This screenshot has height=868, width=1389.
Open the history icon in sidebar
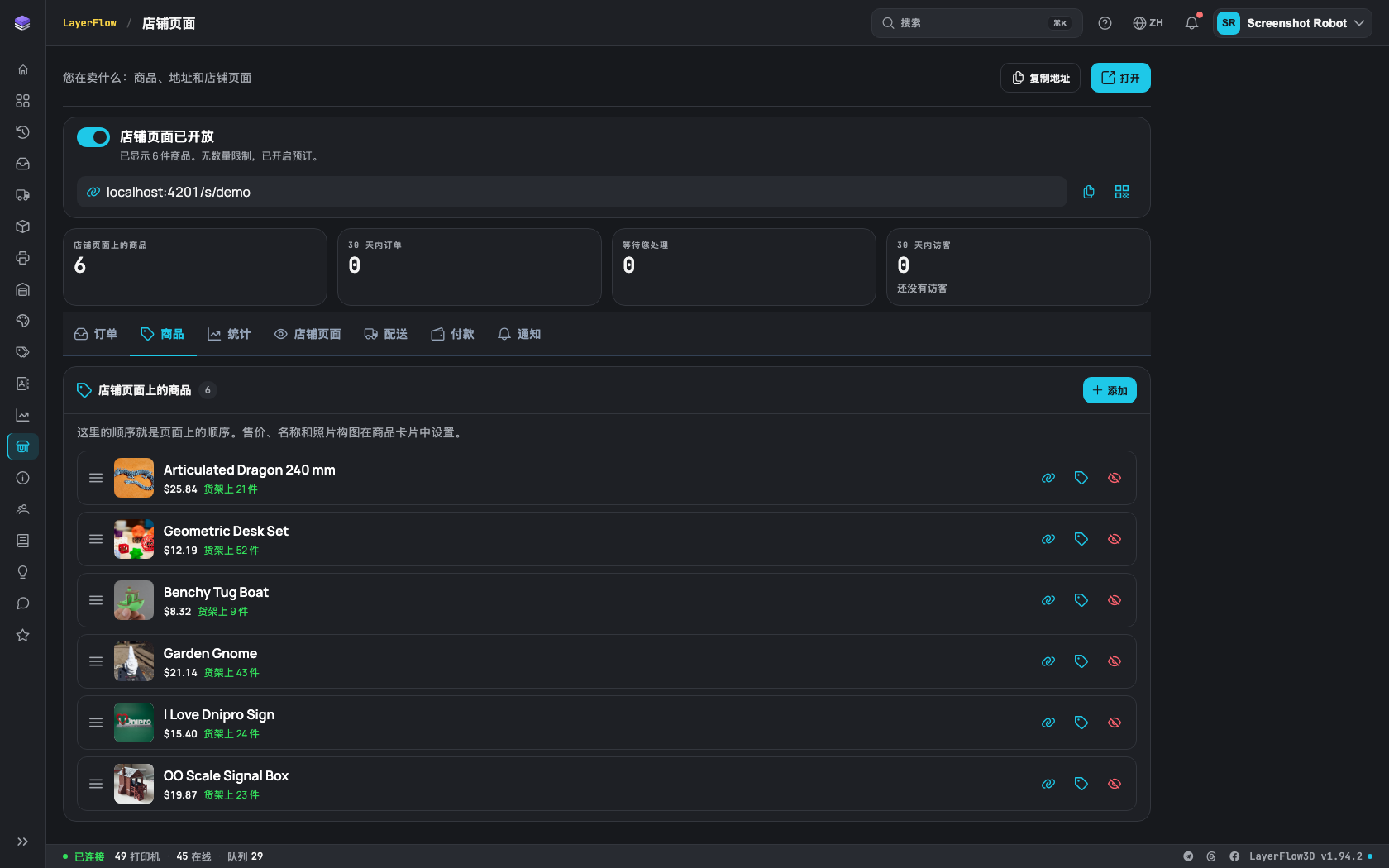coord(23,132)
